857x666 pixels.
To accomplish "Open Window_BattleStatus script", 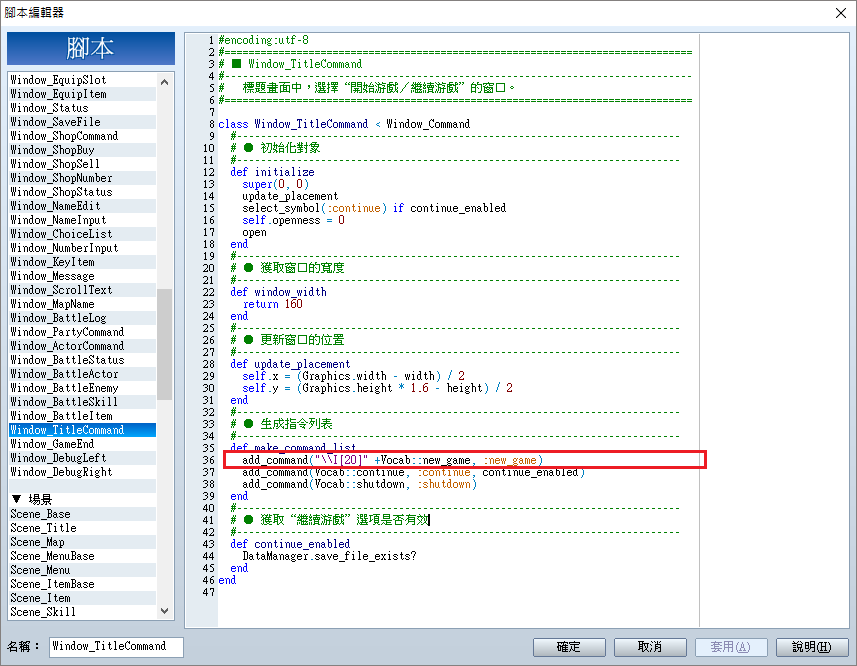I will [83, 359].
